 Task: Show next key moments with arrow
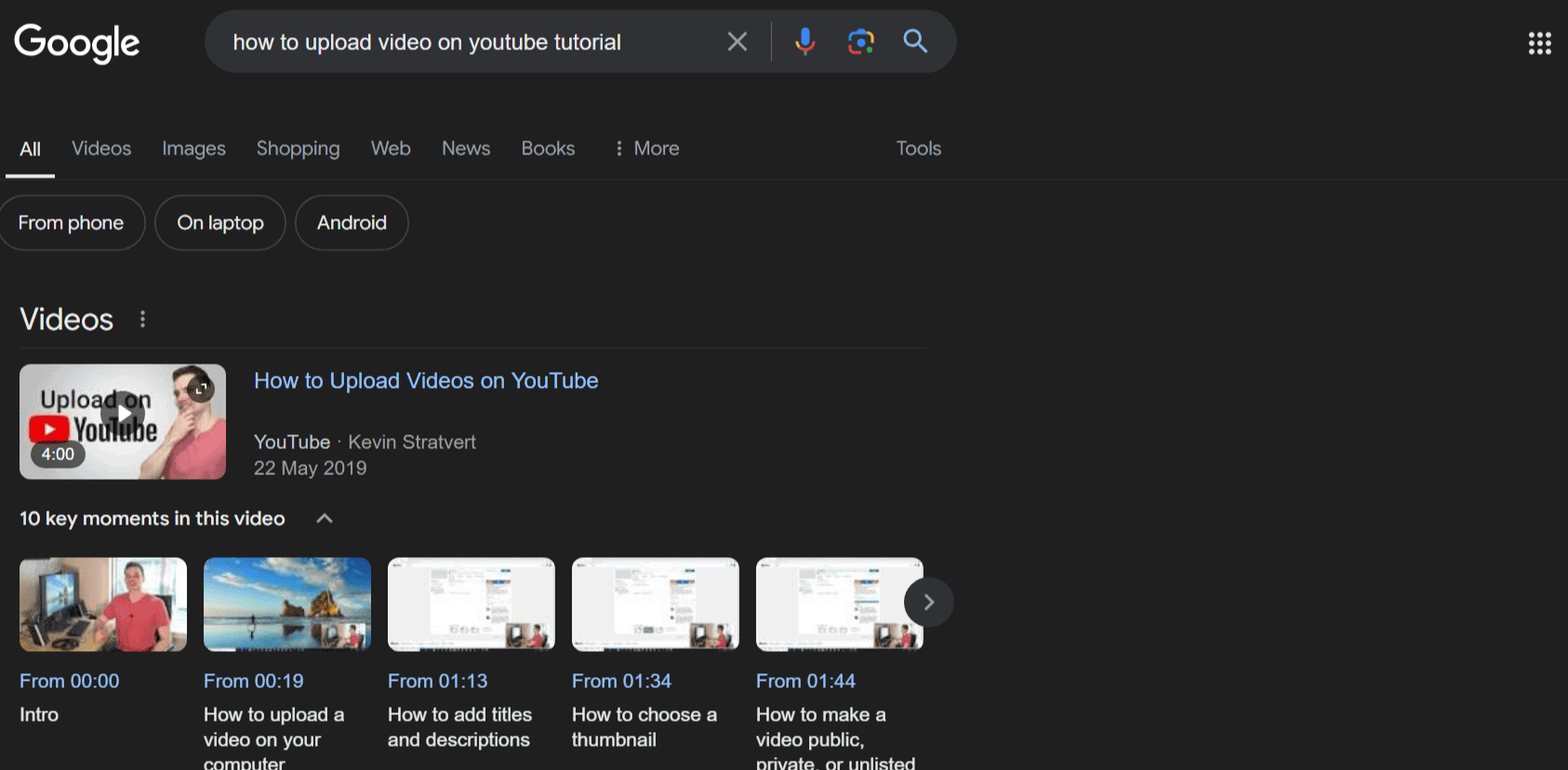[928, 603]
